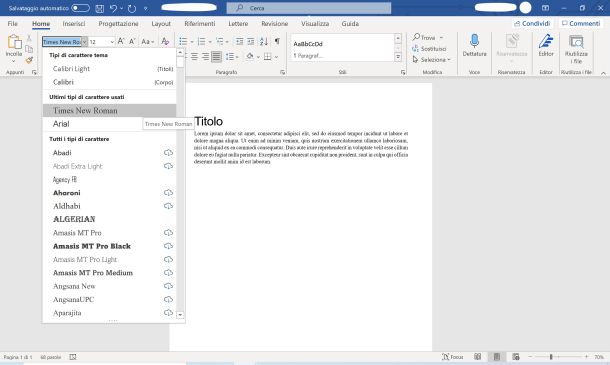Switch to the Progettazione tab
The height and width of the screenshot is (365, 610).
coord(118,24)
